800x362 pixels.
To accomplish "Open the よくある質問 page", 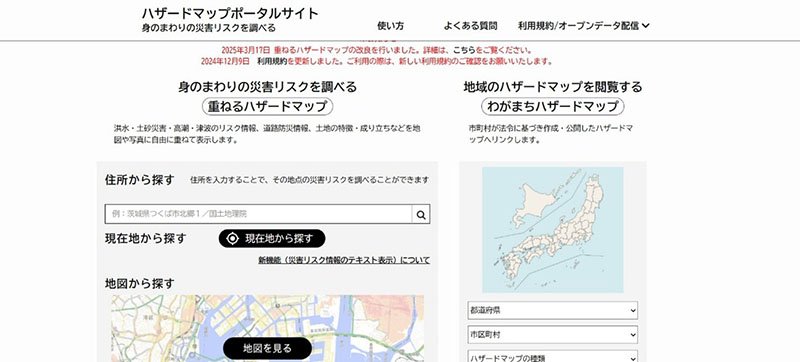I will coord(470,25).
